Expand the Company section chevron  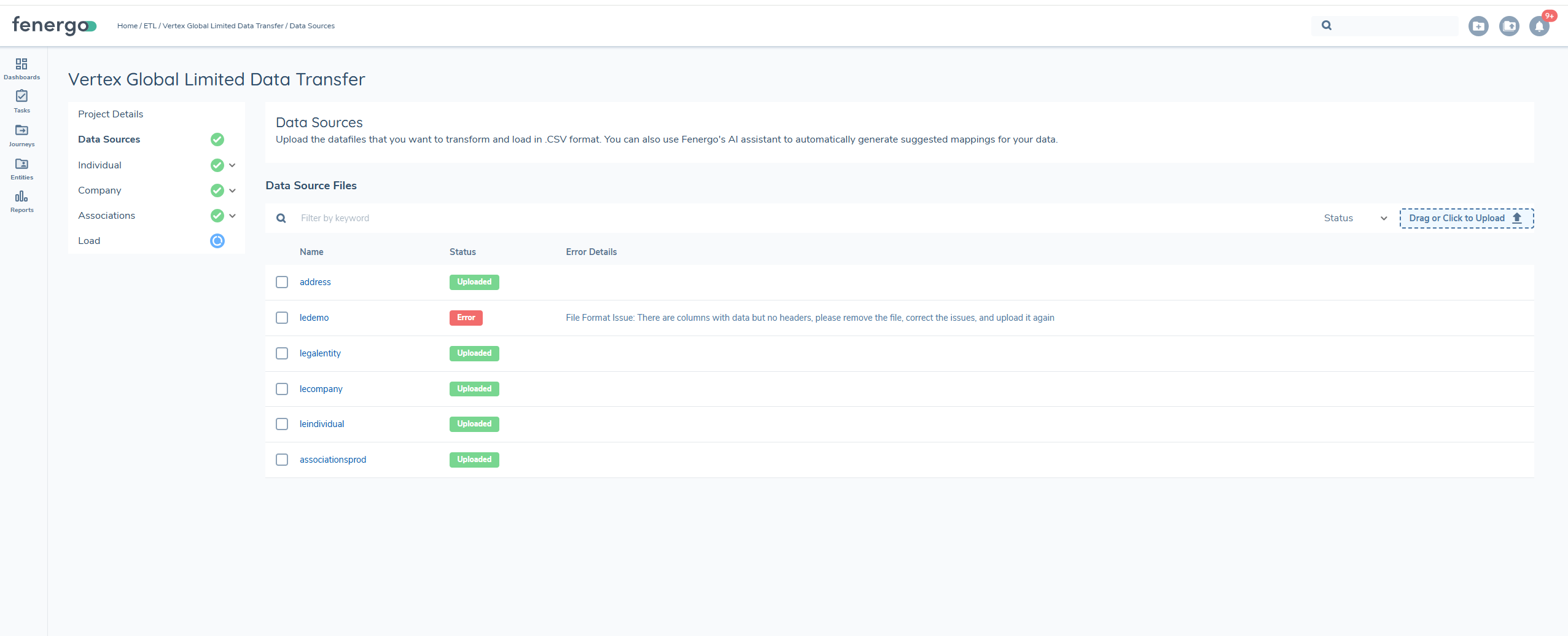point(232,190)
